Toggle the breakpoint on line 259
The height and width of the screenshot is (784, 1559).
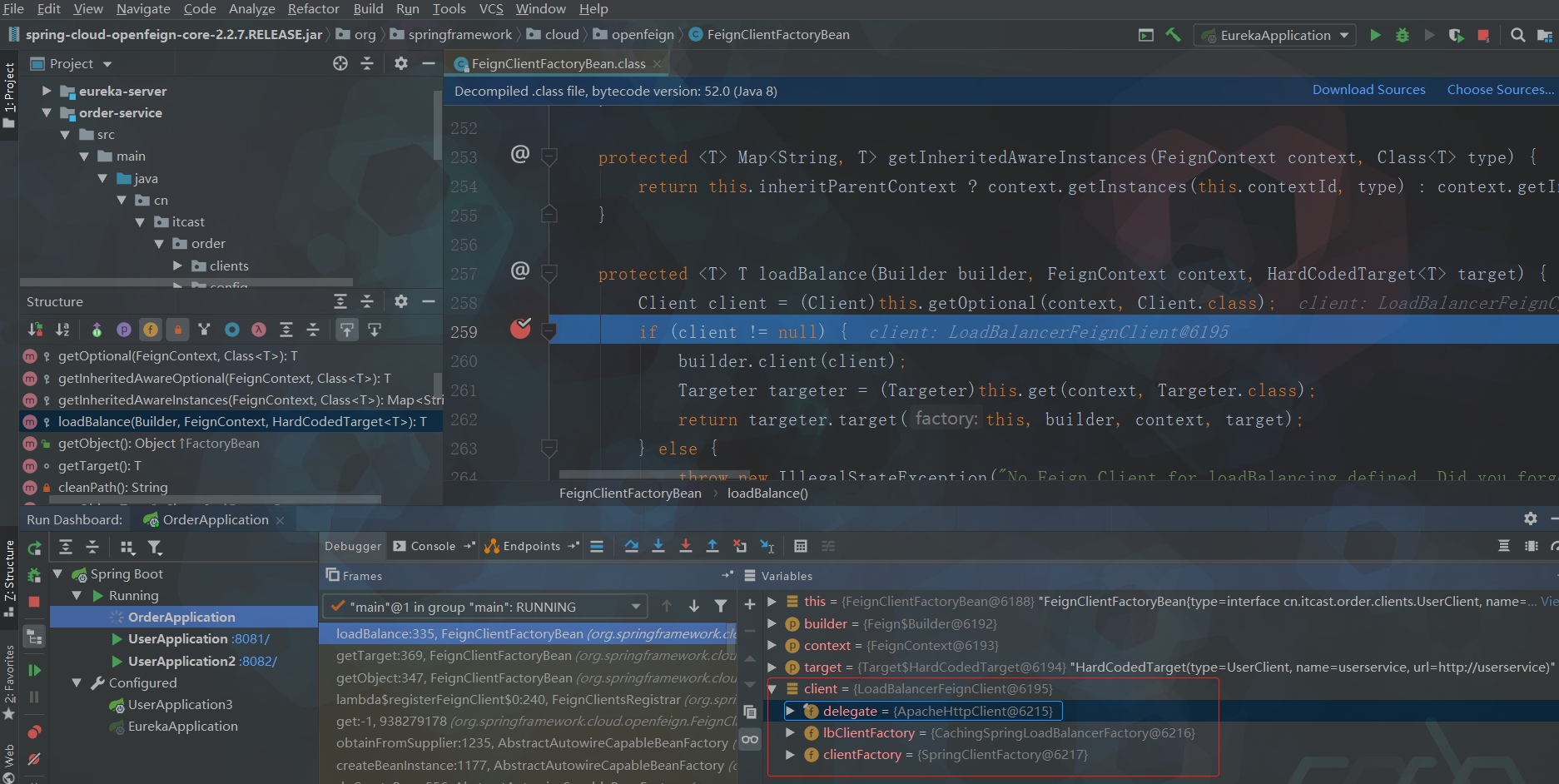point(520,330)
